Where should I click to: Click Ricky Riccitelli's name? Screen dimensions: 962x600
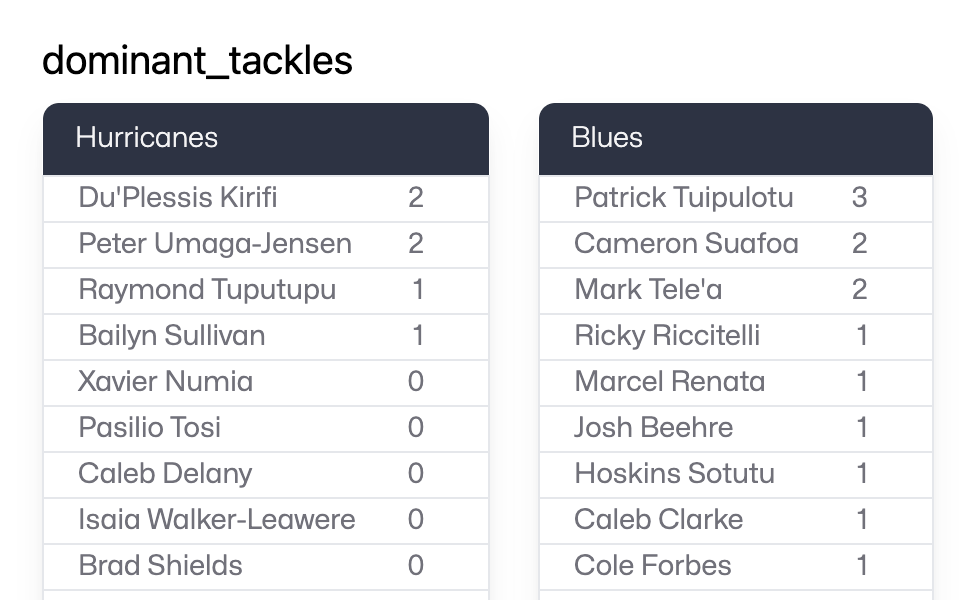tap(667, 336)
